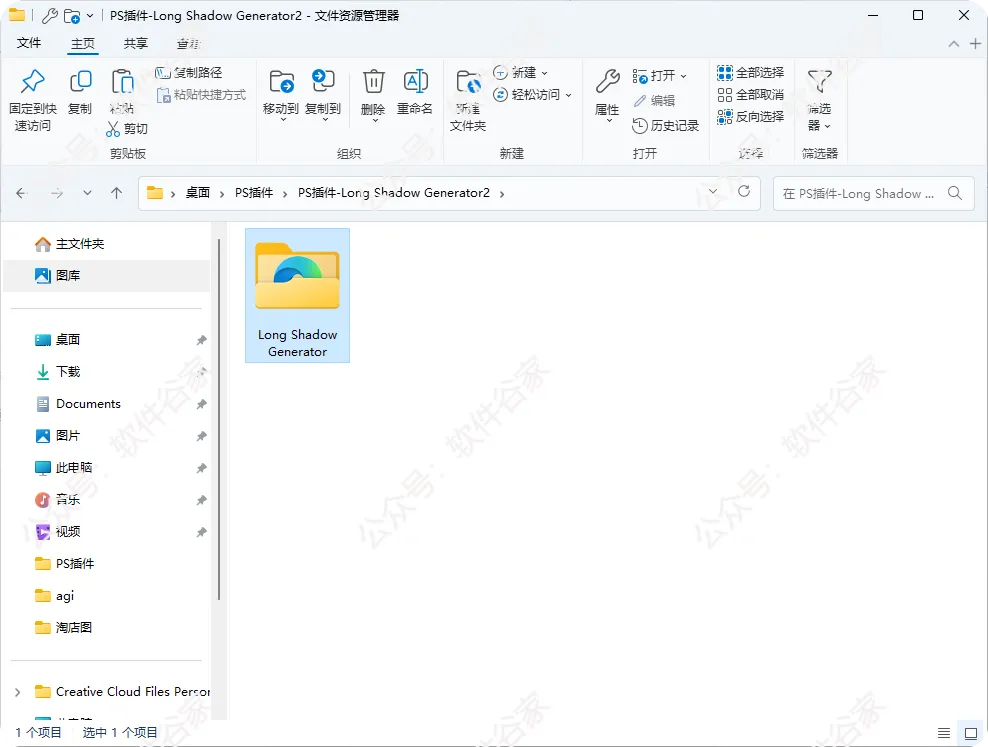
Task: Go Up one folder level arrow
Action: click(x=117, y=193)
